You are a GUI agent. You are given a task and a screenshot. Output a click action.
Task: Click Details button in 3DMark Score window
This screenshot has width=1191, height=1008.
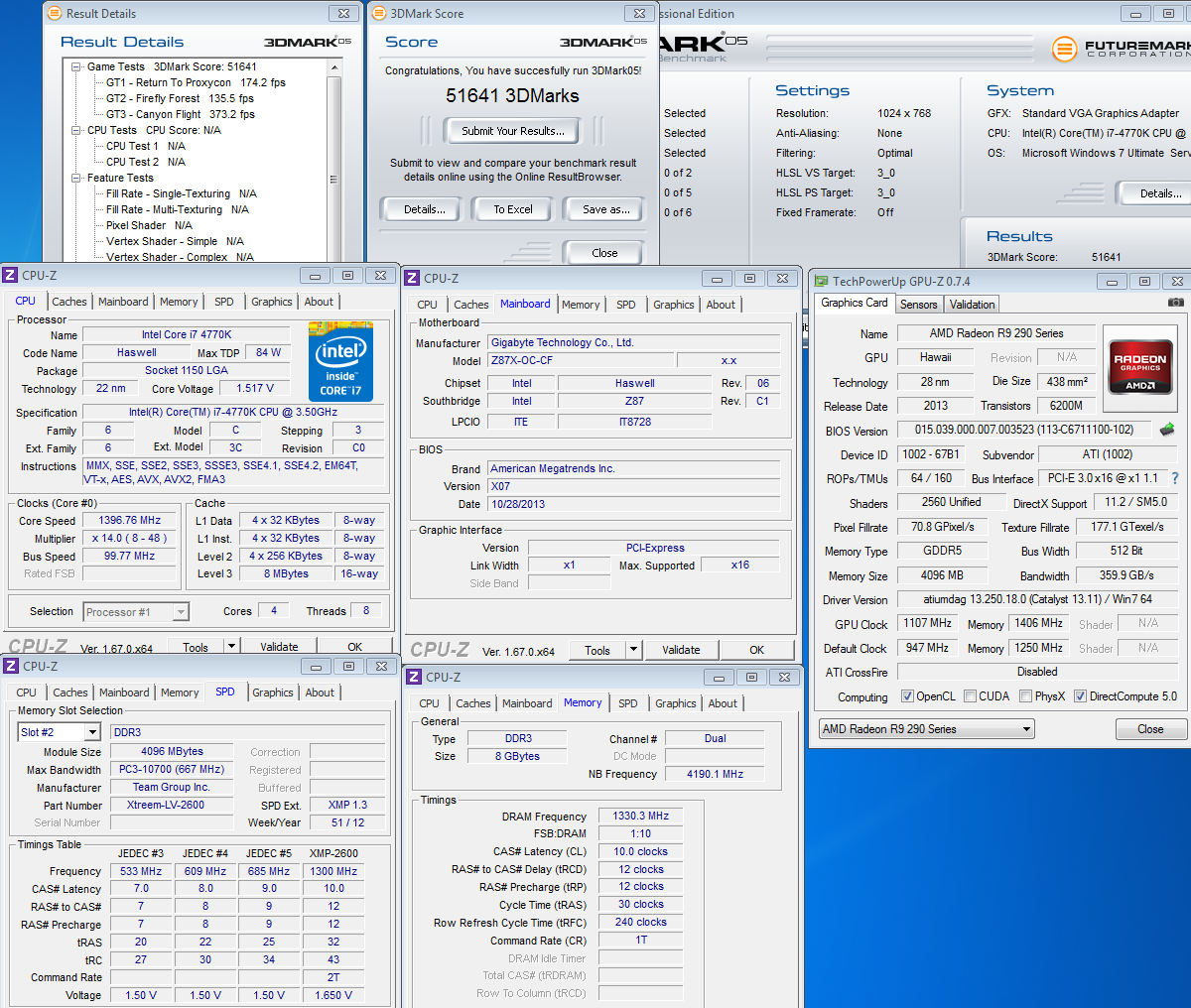pyautogui.click(x=424, y=209)
